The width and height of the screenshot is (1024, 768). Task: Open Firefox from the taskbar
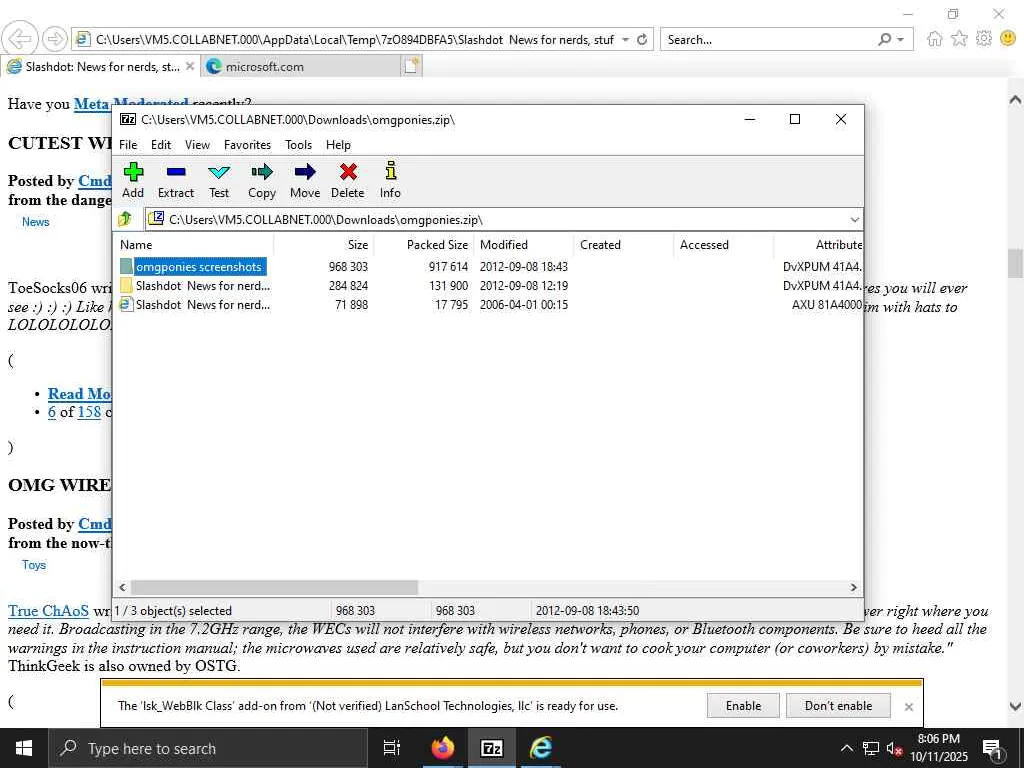coord(443,748)
